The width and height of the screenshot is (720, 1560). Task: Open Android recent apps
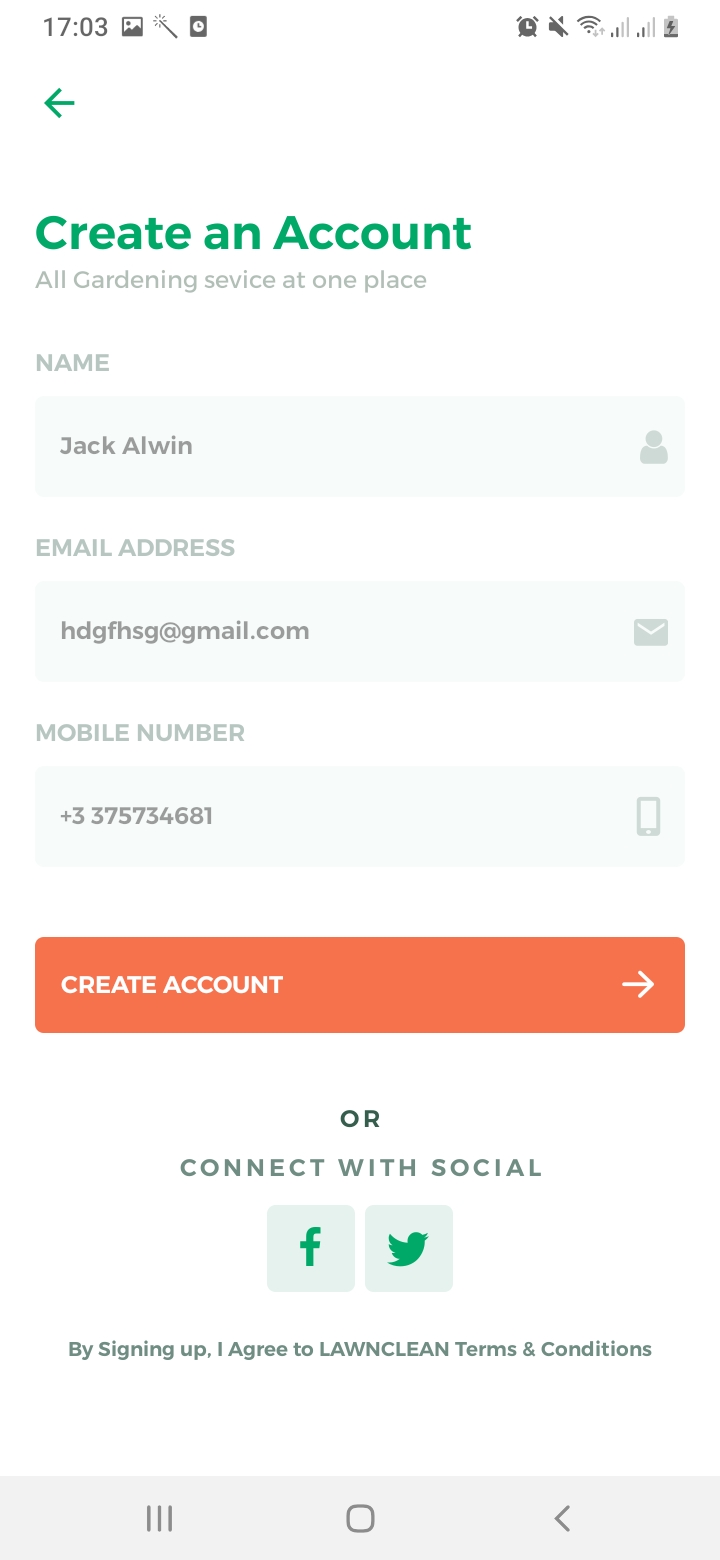click(159, 1518)
